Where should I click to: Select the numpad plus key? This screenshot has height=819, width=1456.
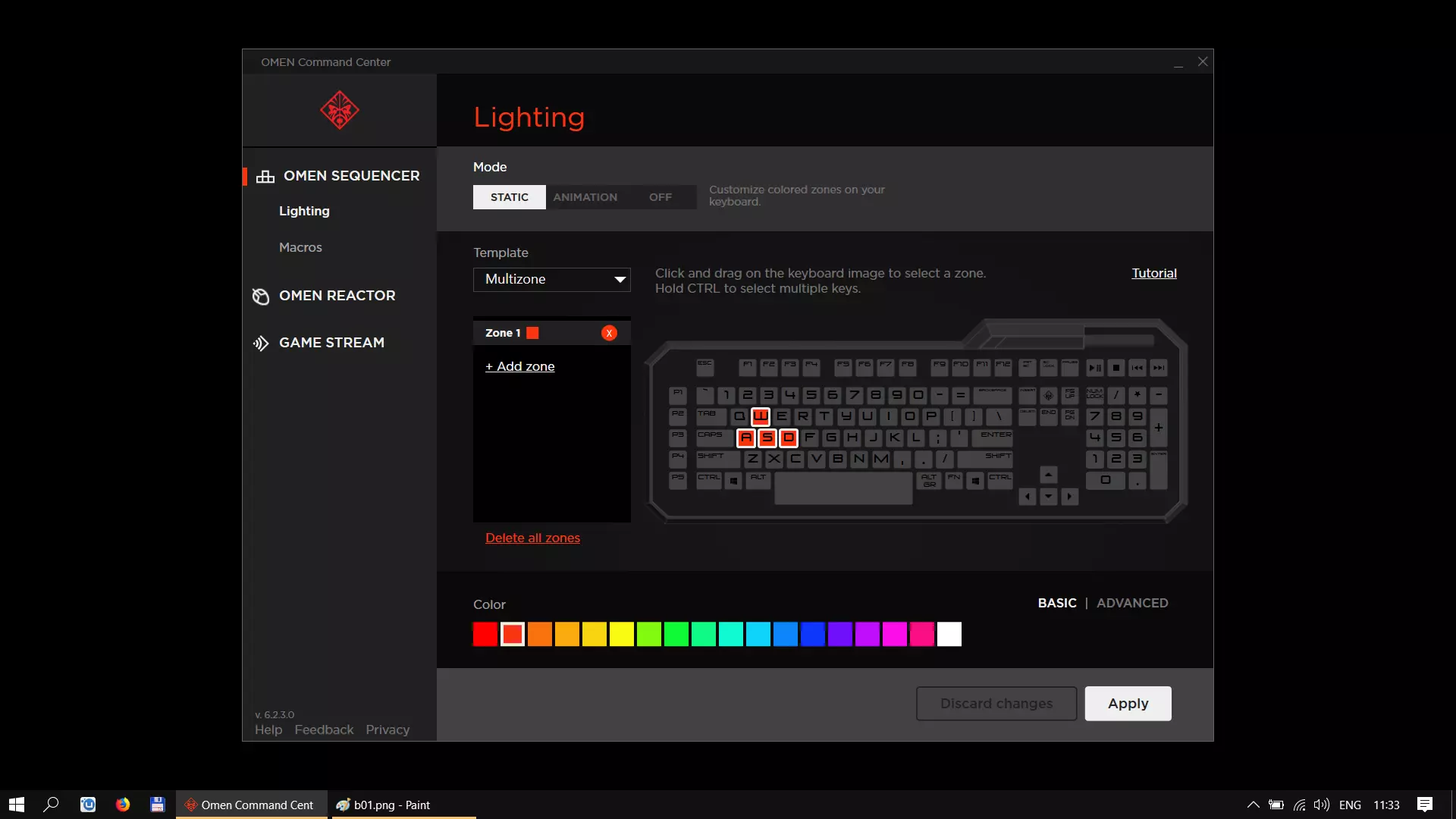pyautogui.click(x=1159, y=428)
